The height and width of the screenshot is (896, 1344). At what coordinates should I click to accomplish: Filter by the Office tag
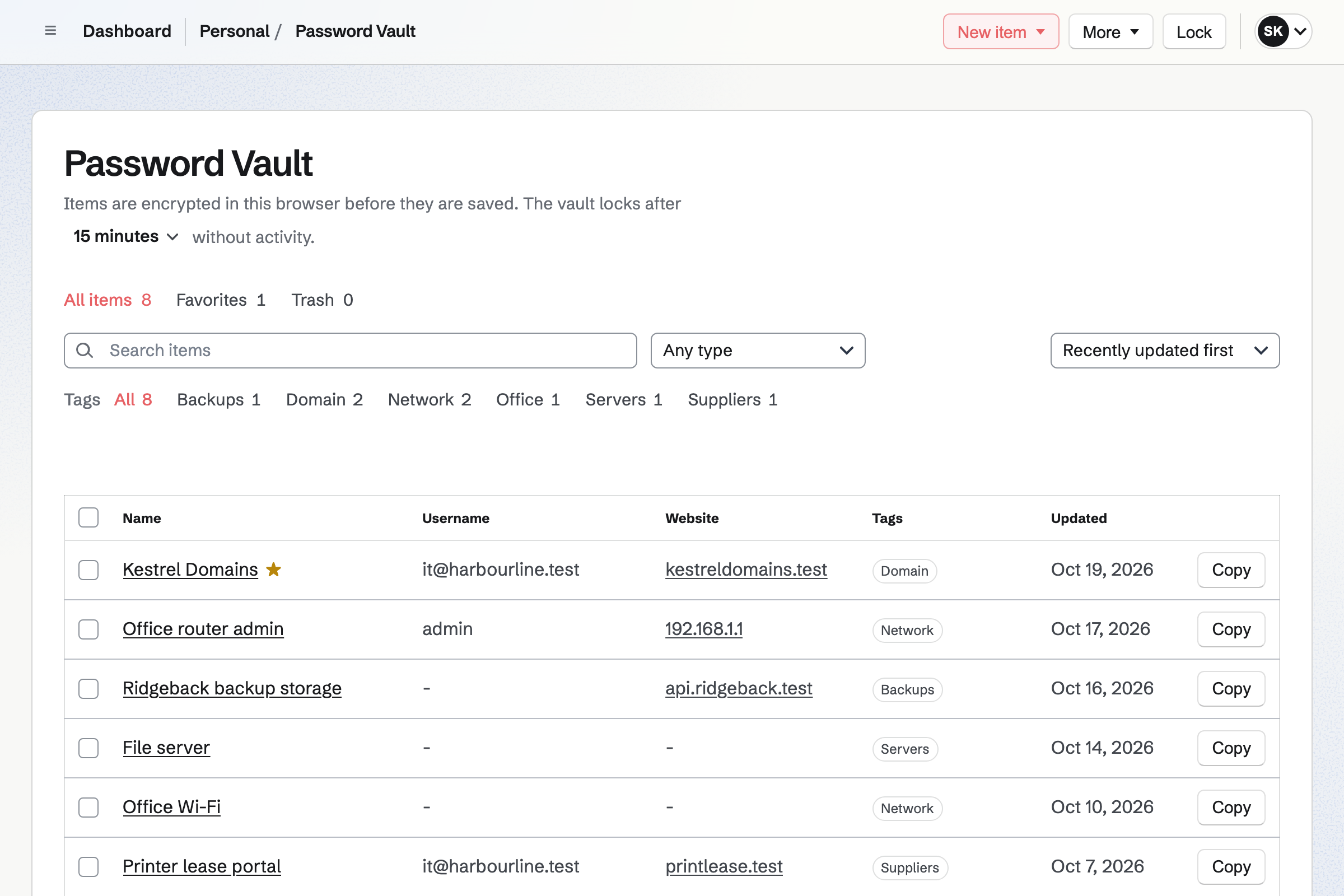(x=528, y=399)
